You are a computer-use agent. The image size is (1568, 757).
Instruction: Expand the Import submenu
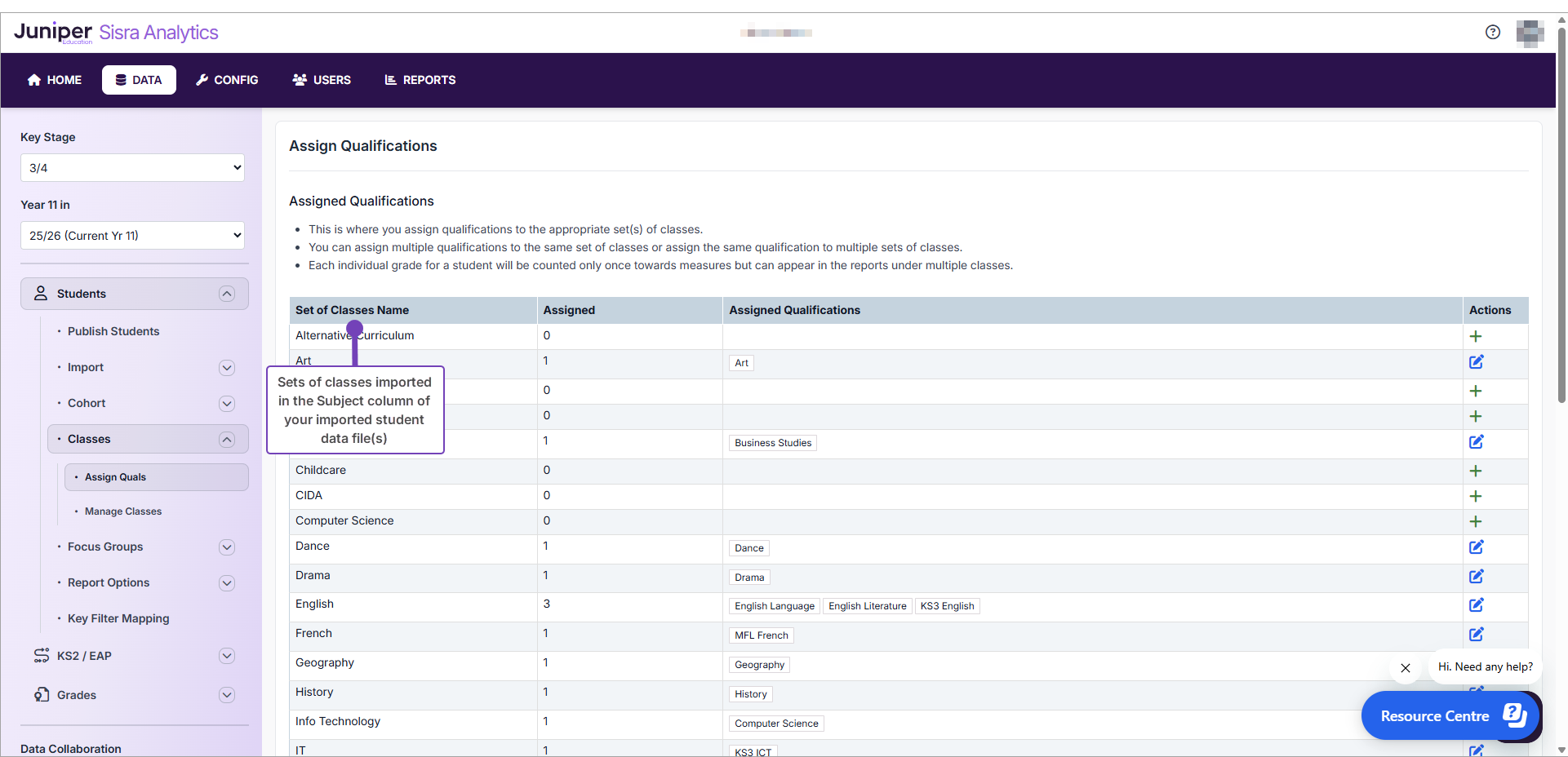pos(227,368)
